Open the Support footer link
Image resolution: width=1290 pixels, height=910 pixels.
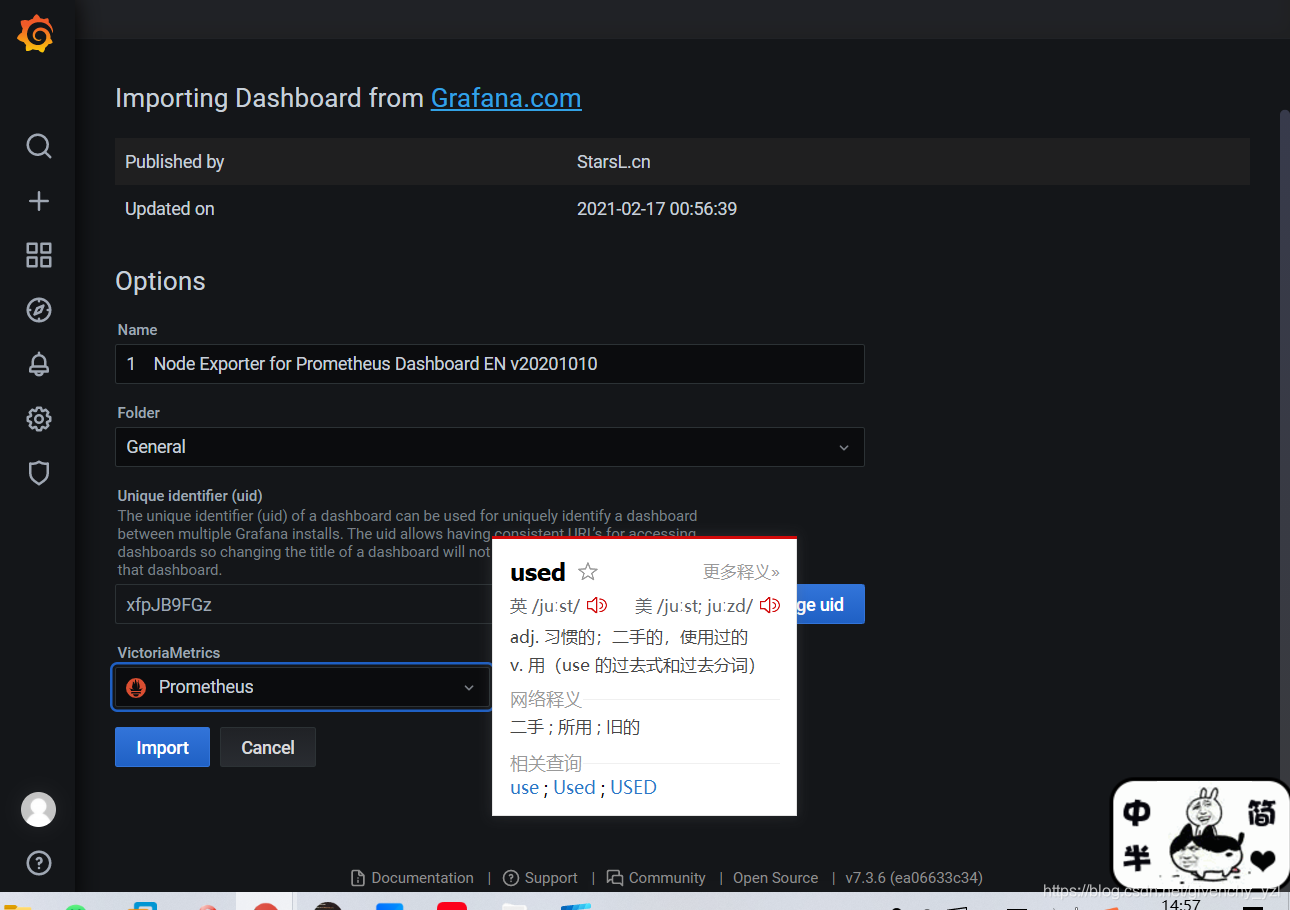pyautogui.click(x=540, y=878)
